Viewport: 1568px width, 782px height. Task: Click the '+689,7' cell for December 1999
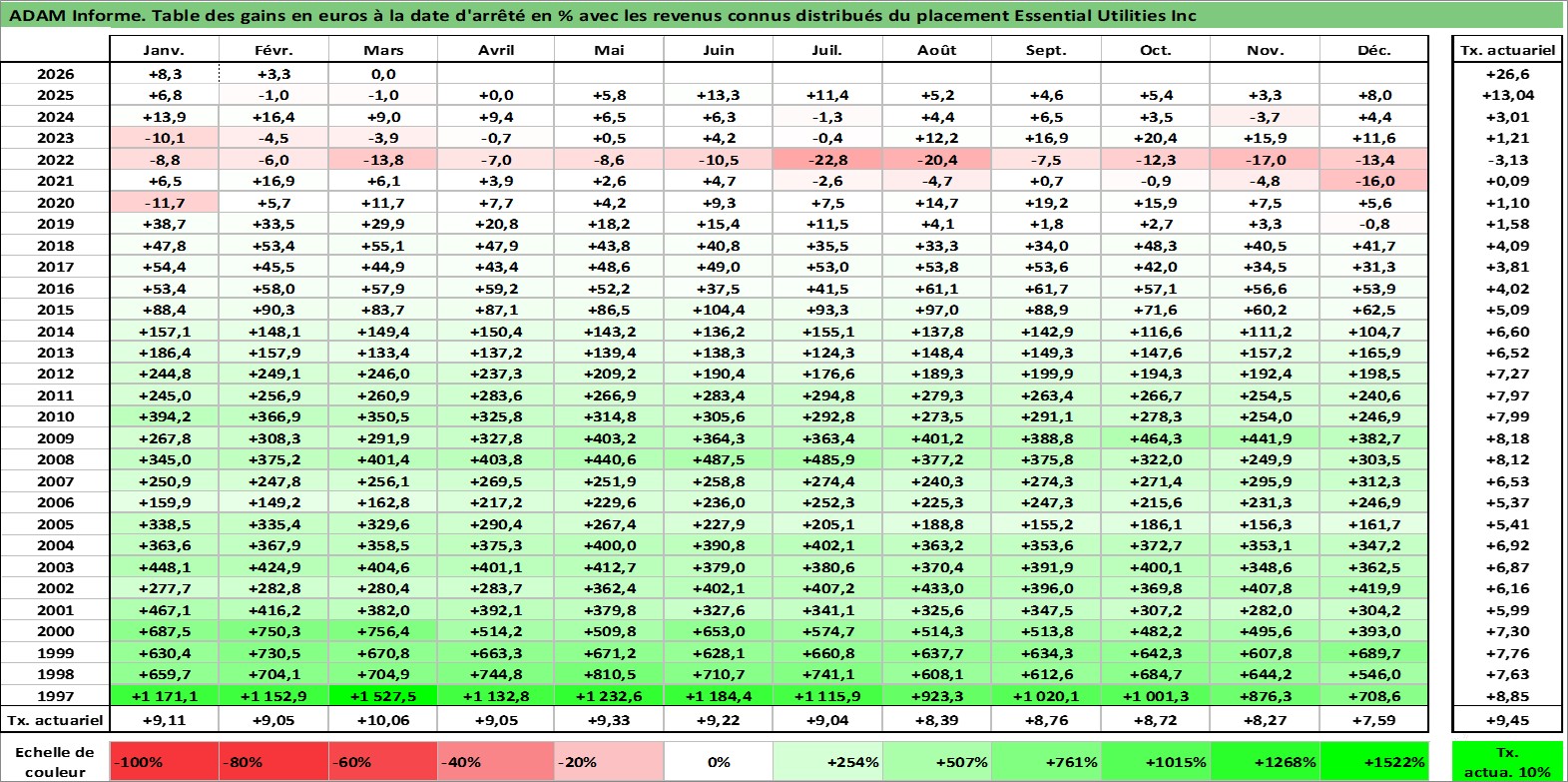point(1374,653)
